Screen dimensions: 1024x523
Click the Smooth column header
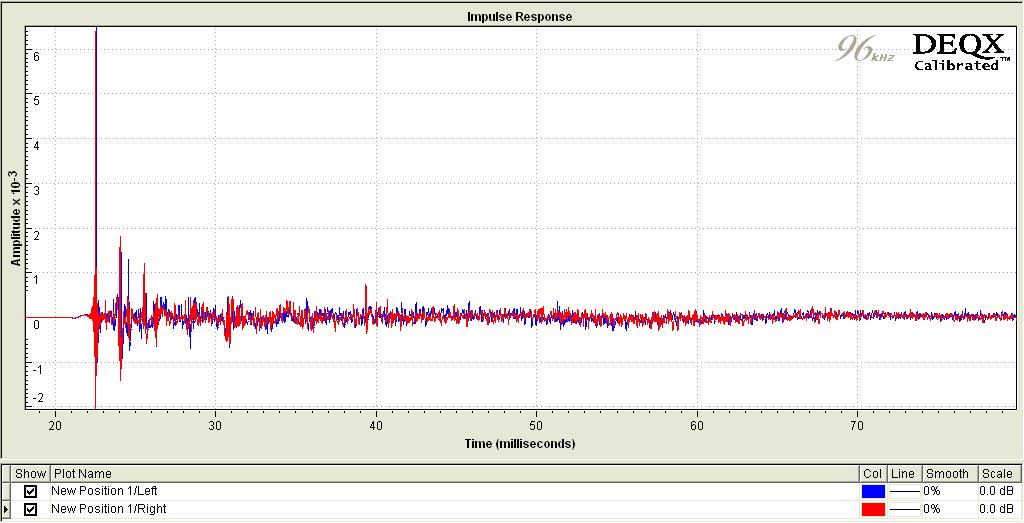[x=948, y=474]
